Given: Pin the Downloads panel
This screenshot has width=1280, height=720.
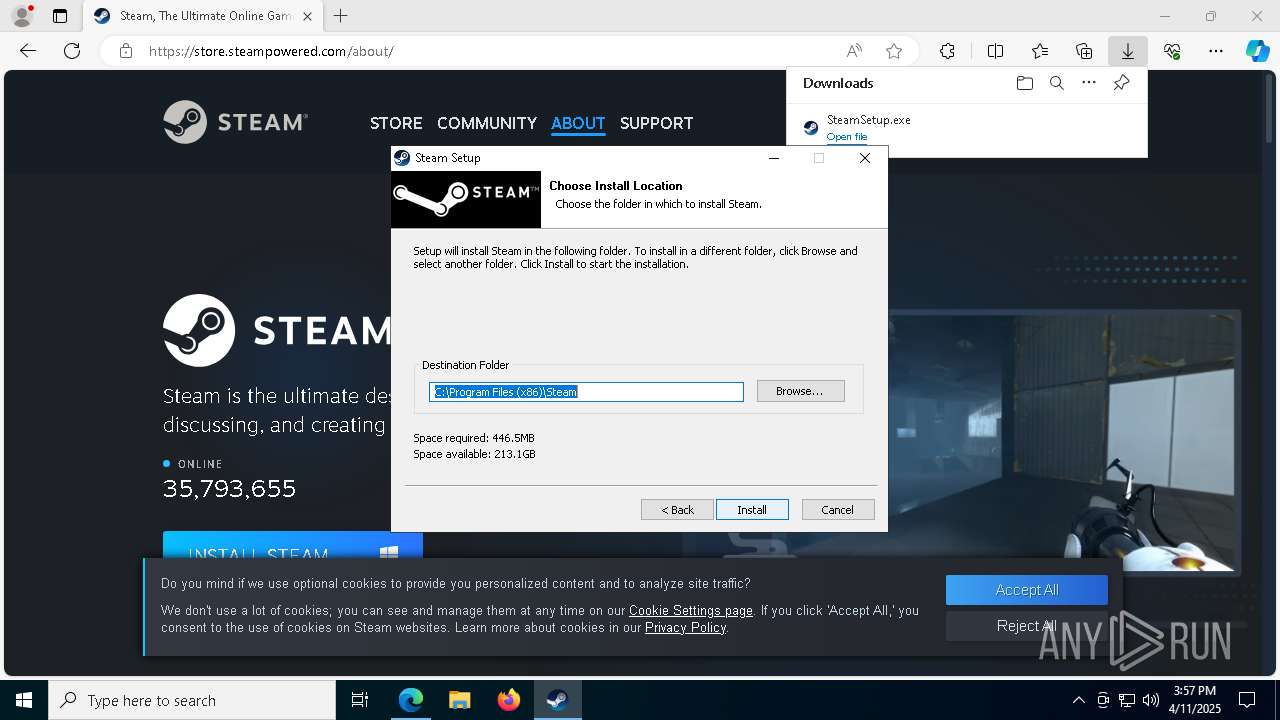Looking at the screenshot, I should coord(1121,83).
